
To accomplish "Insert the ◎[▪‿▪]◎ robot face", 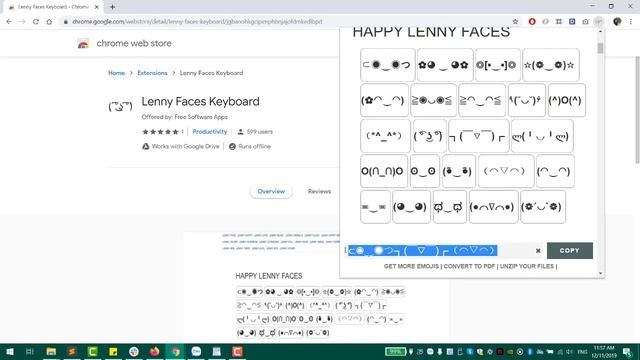I will click(498, 65).
